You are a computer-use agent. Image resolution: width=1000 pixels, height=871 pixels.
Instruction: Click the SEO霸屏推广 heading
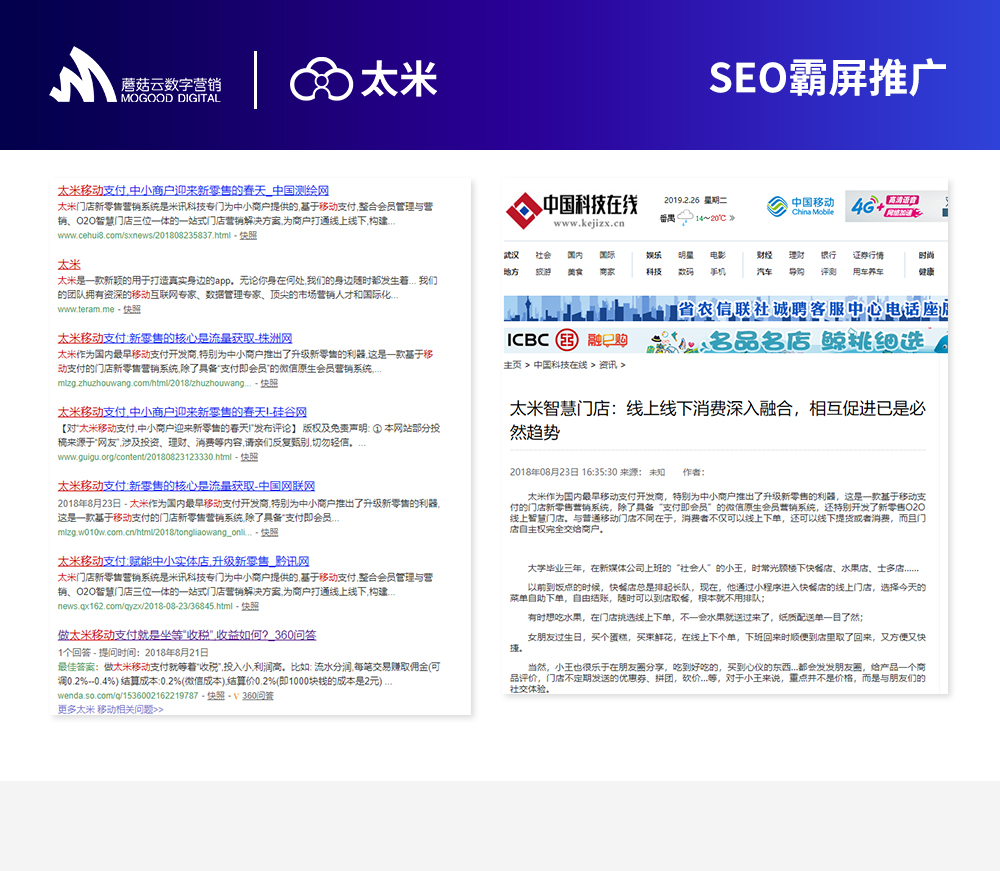828,78
